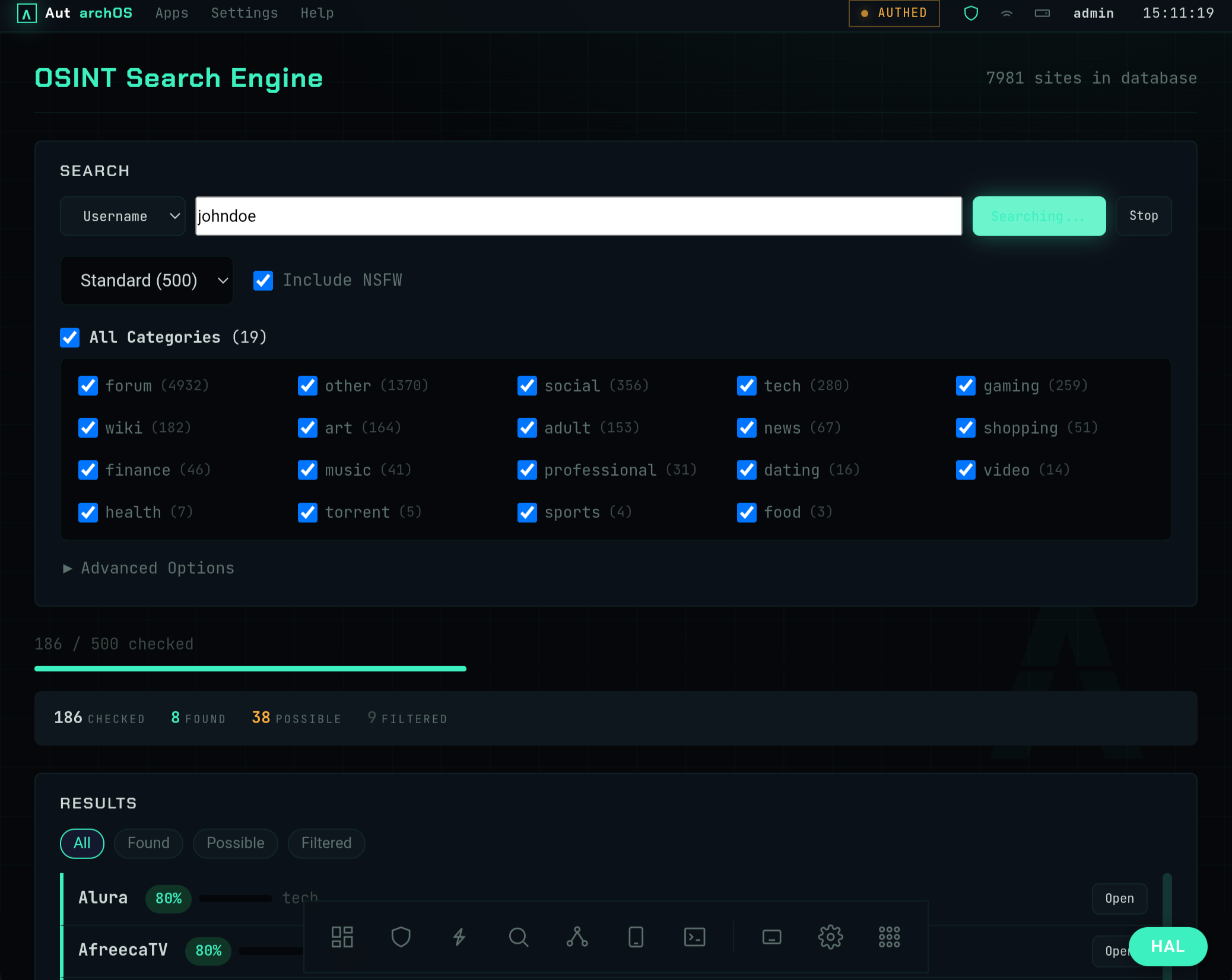Toggle the adult category checkbox
Viewport: 1232px width, 980px height.
click(x=527, y=428)
